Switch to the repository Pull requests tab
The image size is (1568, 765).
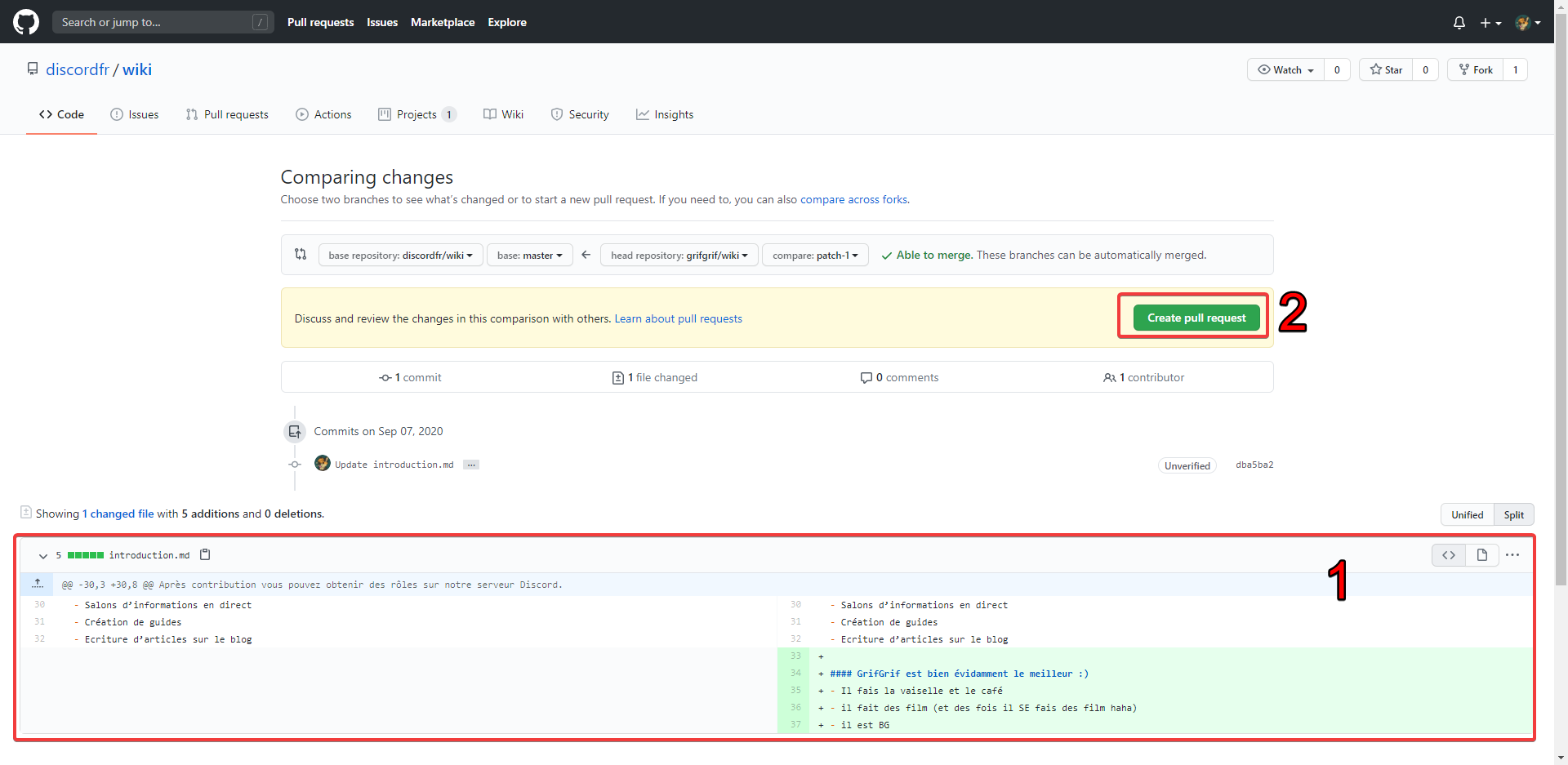point(227,114)
